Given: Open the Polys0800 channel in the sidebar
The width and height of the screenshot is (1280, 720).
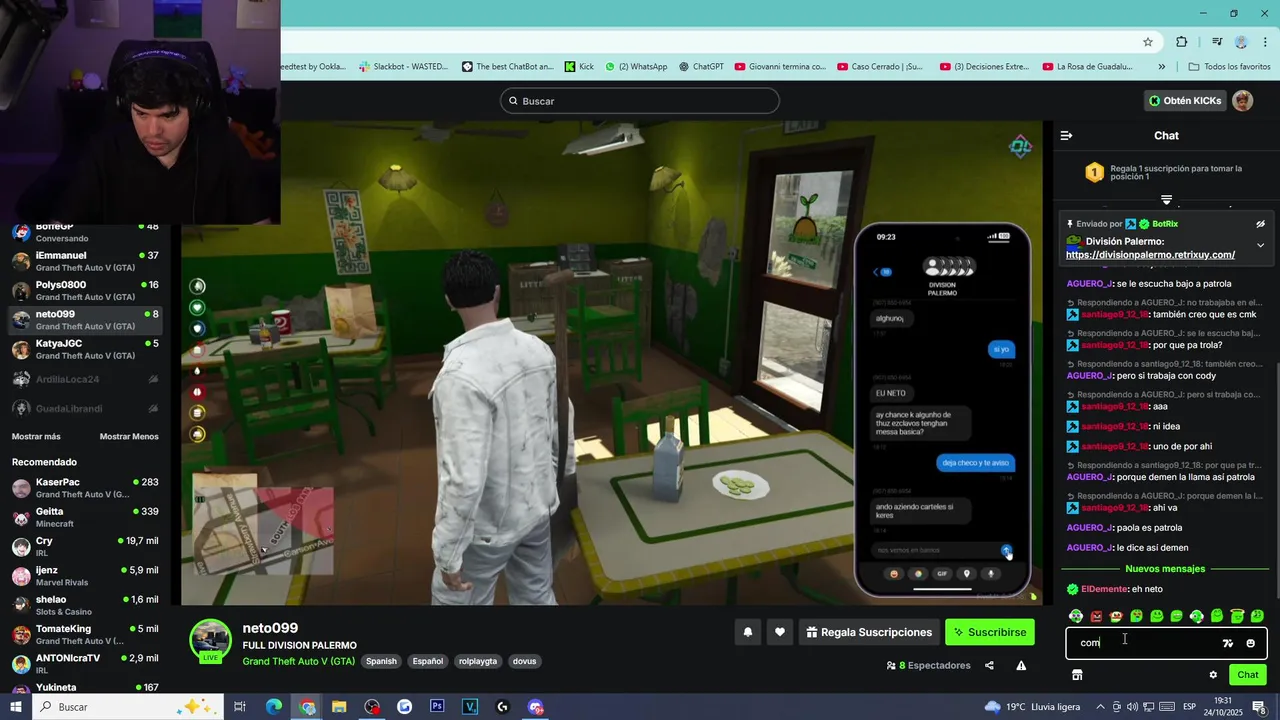Looking at the screenshot, I should point(85,291).
